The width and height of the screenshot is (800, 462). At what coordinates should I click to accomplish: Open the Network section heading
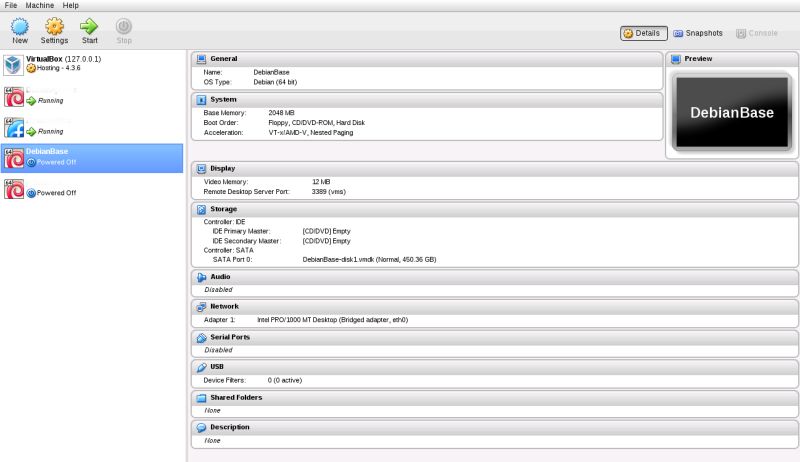pyautogui.click(x=224, y=306)
